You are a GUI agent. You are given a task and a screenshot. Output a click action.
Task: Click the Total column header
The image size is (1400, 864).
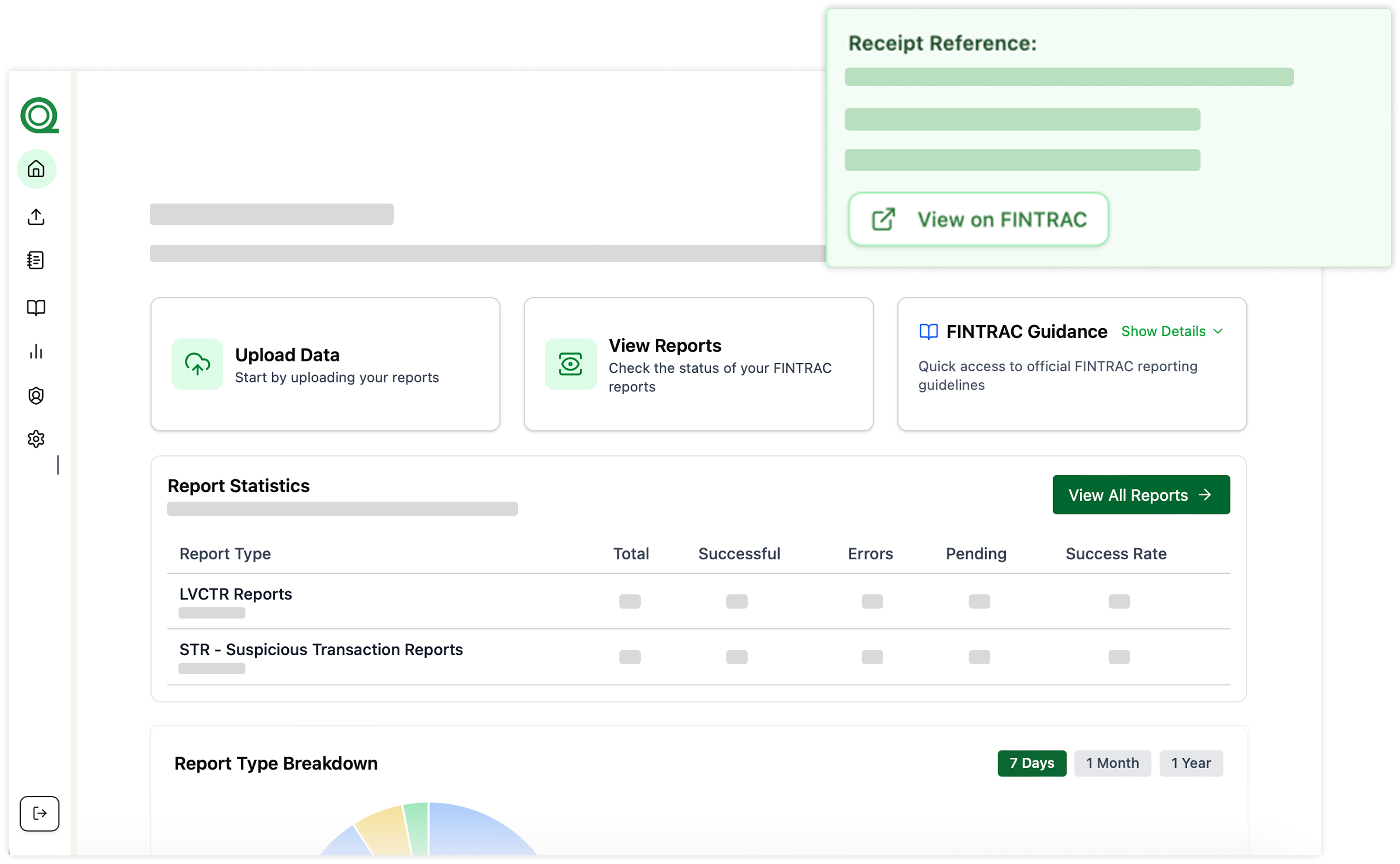(x=631, y=554)
